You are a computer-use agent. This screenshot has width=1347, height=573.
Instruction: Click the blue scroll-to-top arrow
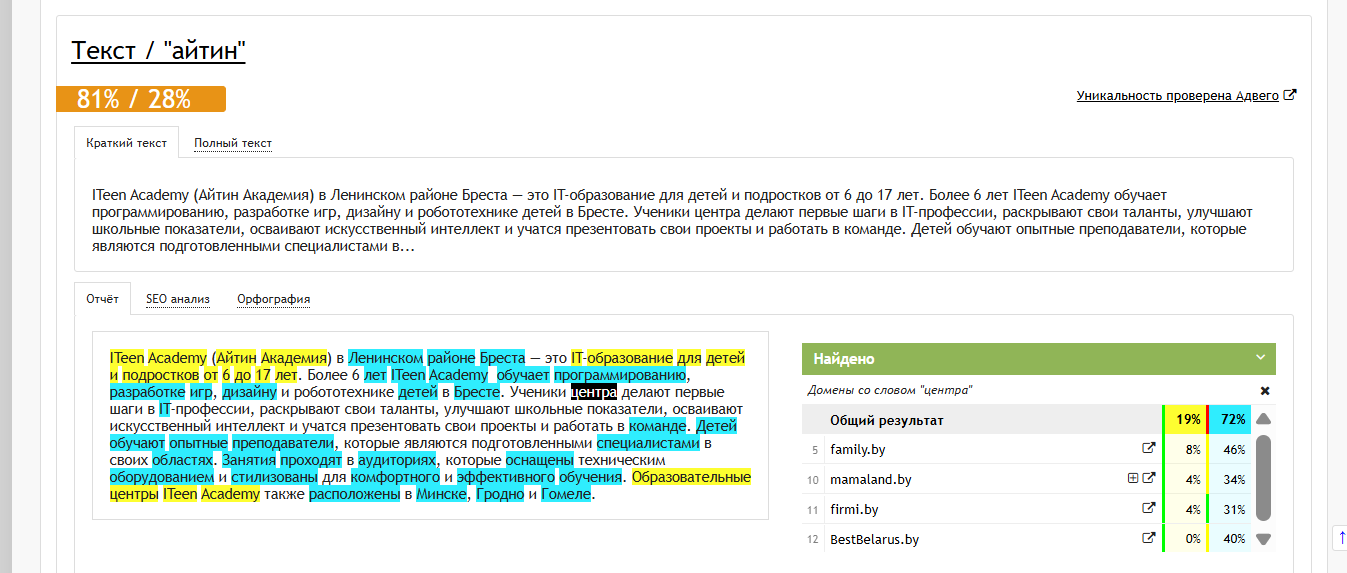tap(1341, 537)
